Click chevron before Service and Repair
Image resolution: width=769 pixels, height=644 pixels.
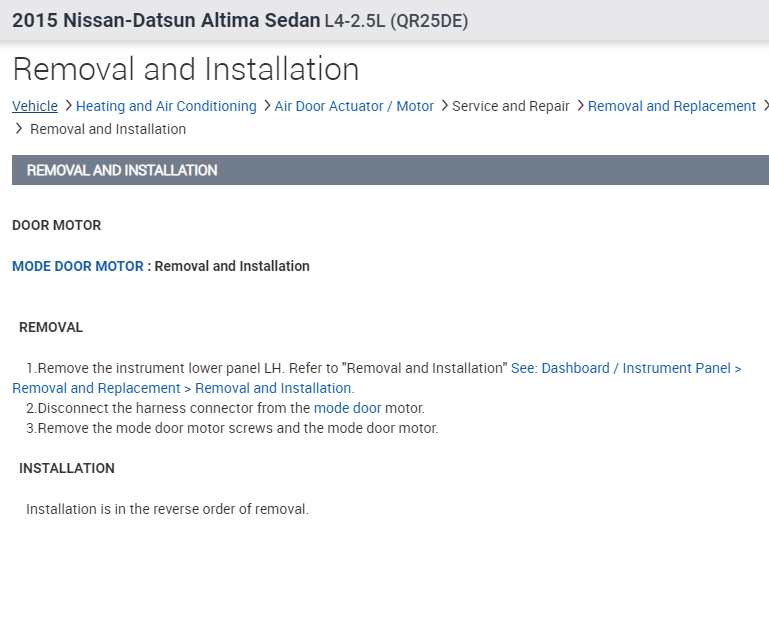point(444,106)
